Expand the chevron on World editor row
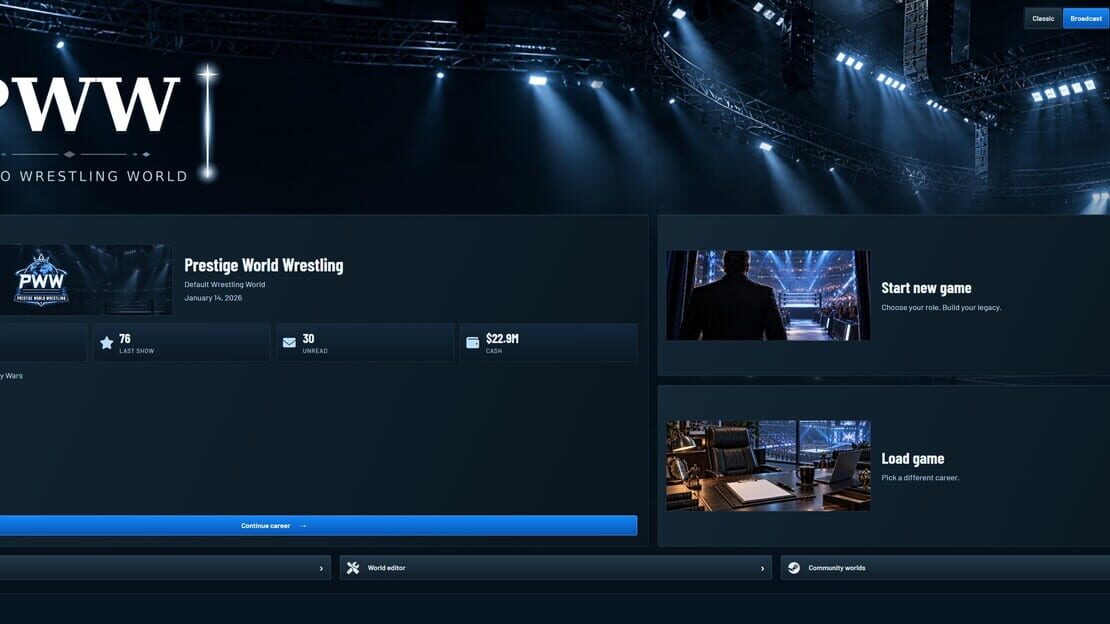This screenshot has width=1110, height=624. pos(762,568)
